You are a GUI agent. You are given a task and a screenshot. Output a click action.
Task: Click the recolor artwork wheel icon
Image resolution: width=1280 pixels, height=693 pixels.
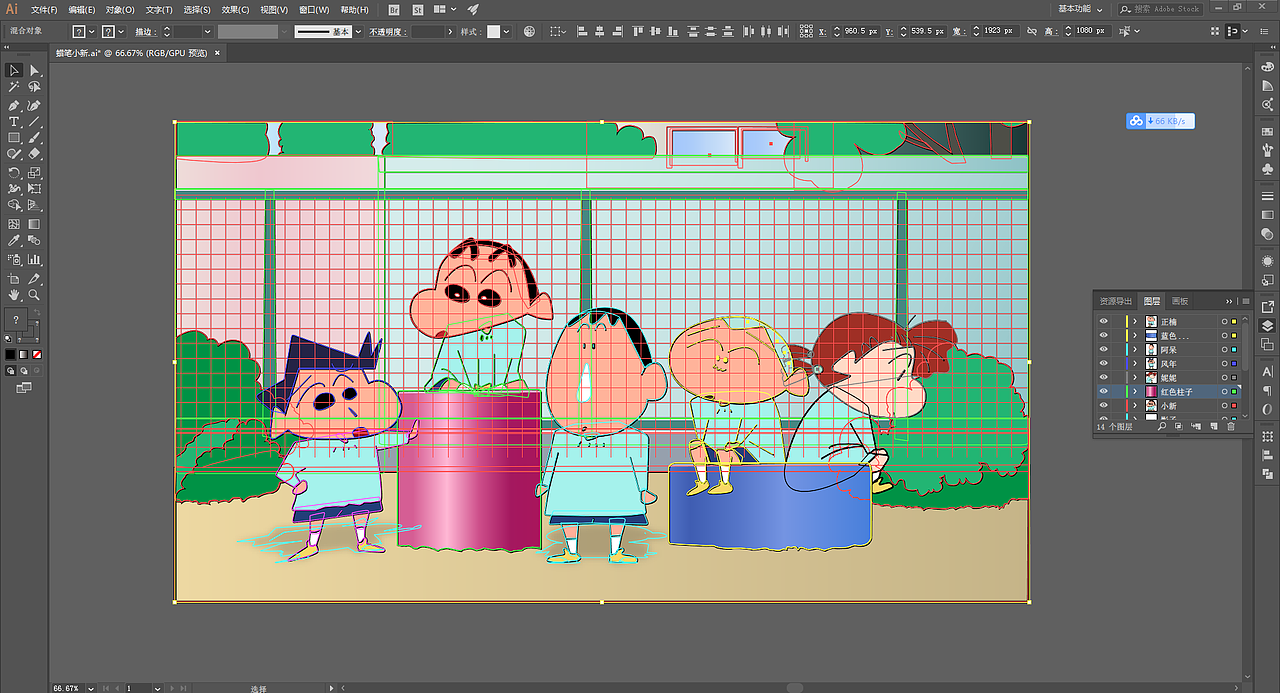(x=529, y=32)
